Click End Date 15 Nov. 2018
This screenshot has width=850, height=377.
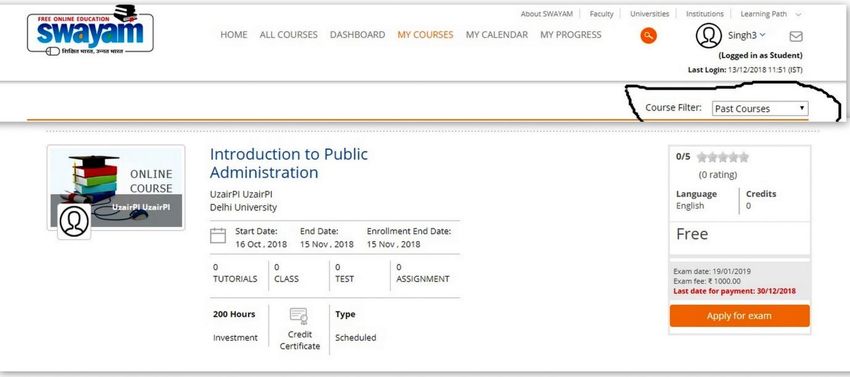click(x=327, y=238)
